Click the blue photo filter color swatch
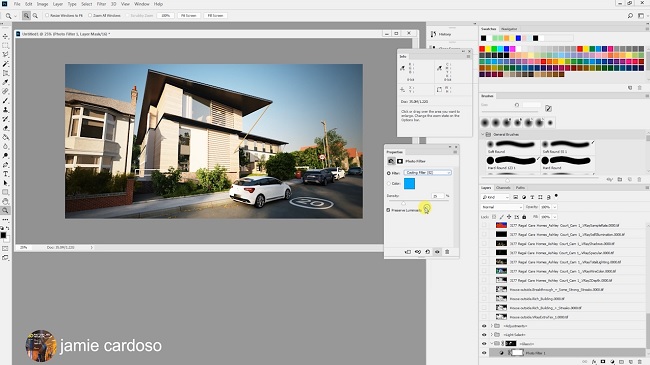 pos(409,183)
